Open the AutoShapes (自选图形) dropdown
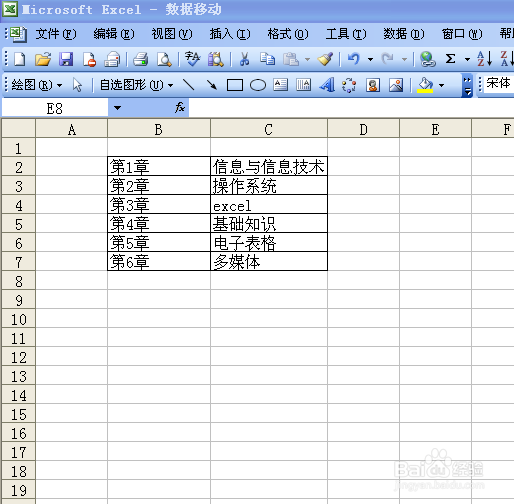Screen dimensions: 514x504 (136, 85)
